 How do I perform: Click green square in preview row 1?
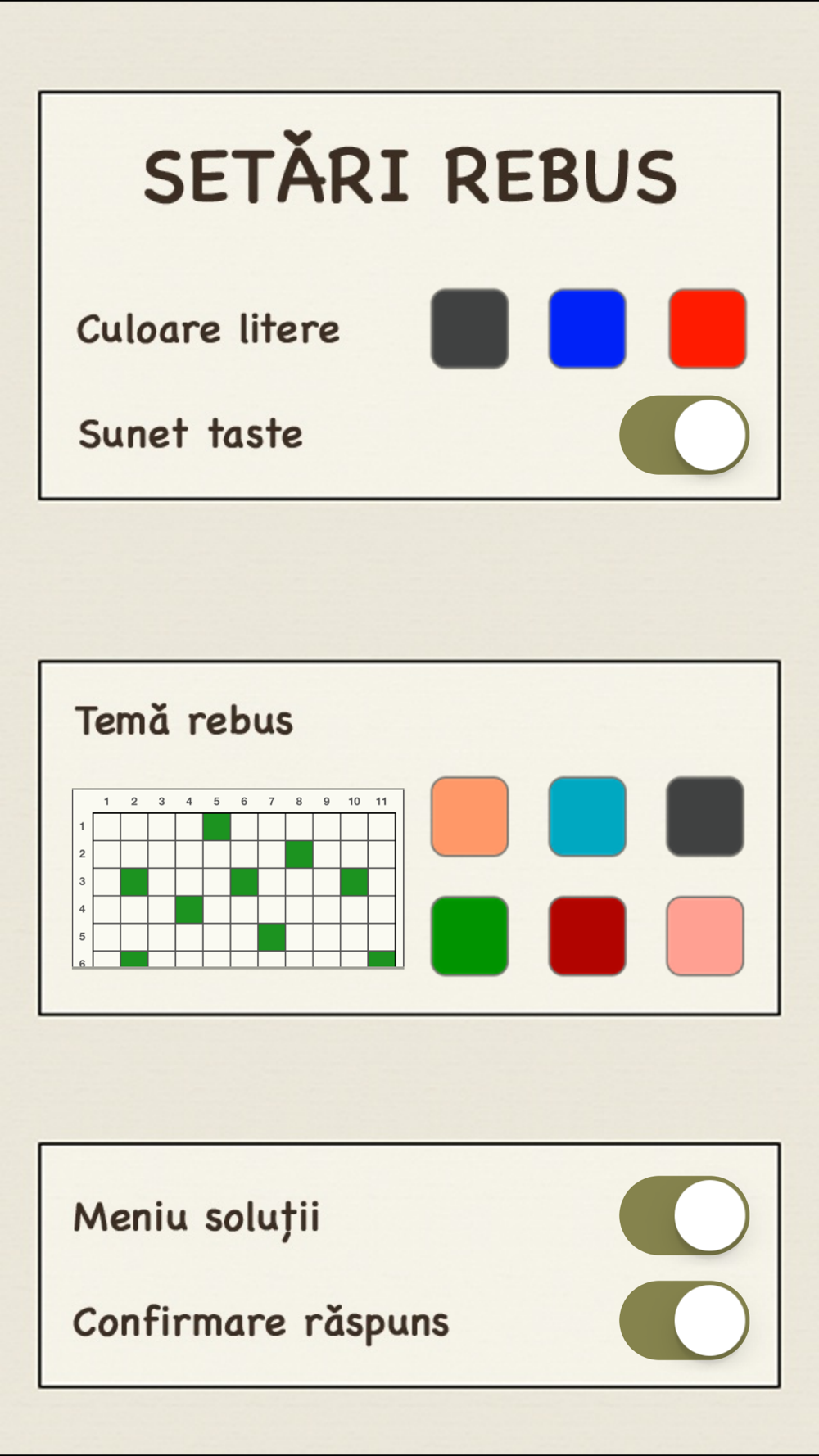point(217,826)
